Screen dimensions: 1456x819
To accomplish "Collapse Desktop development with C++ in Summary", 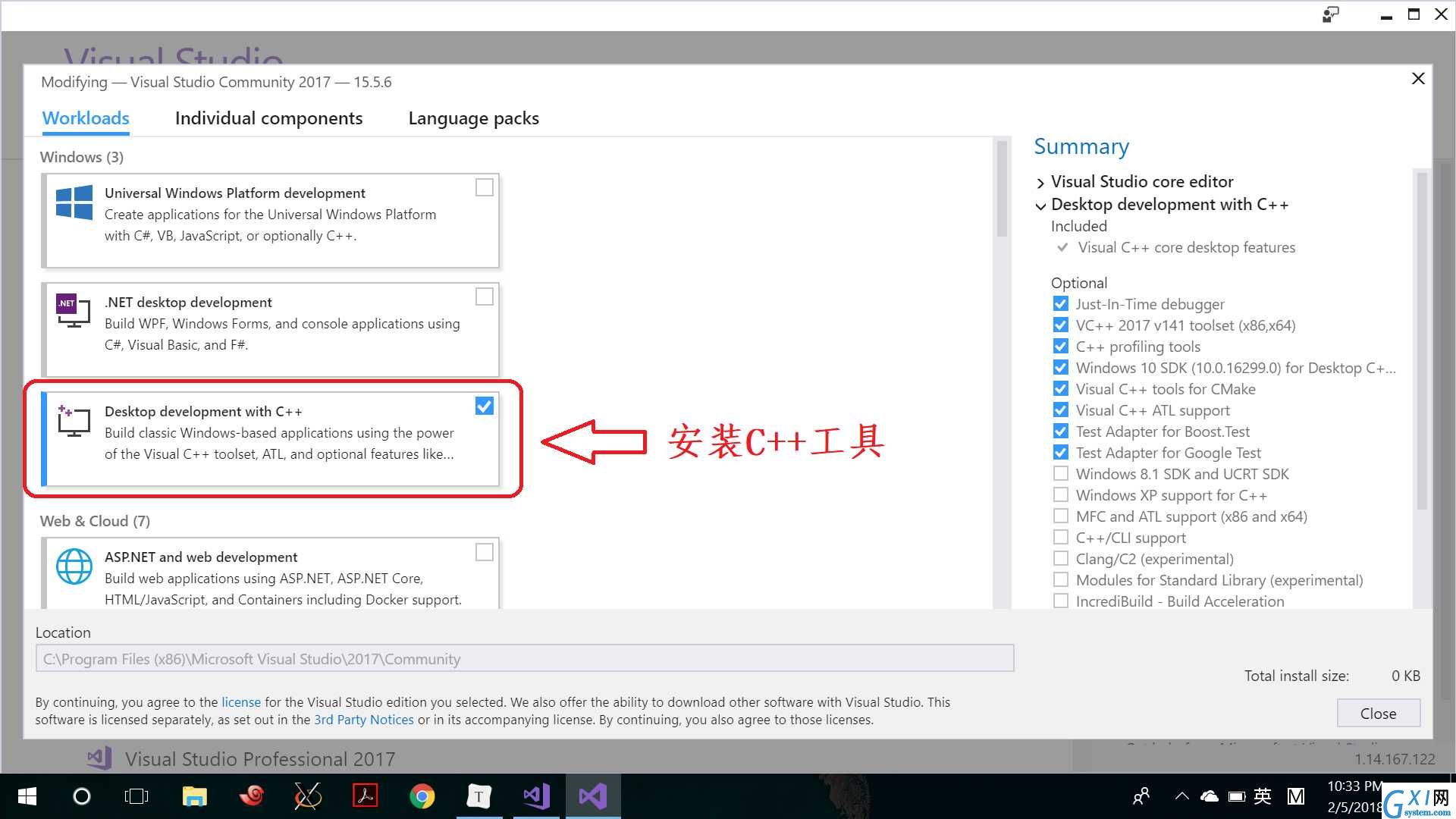I will (x=1040, y=206).
